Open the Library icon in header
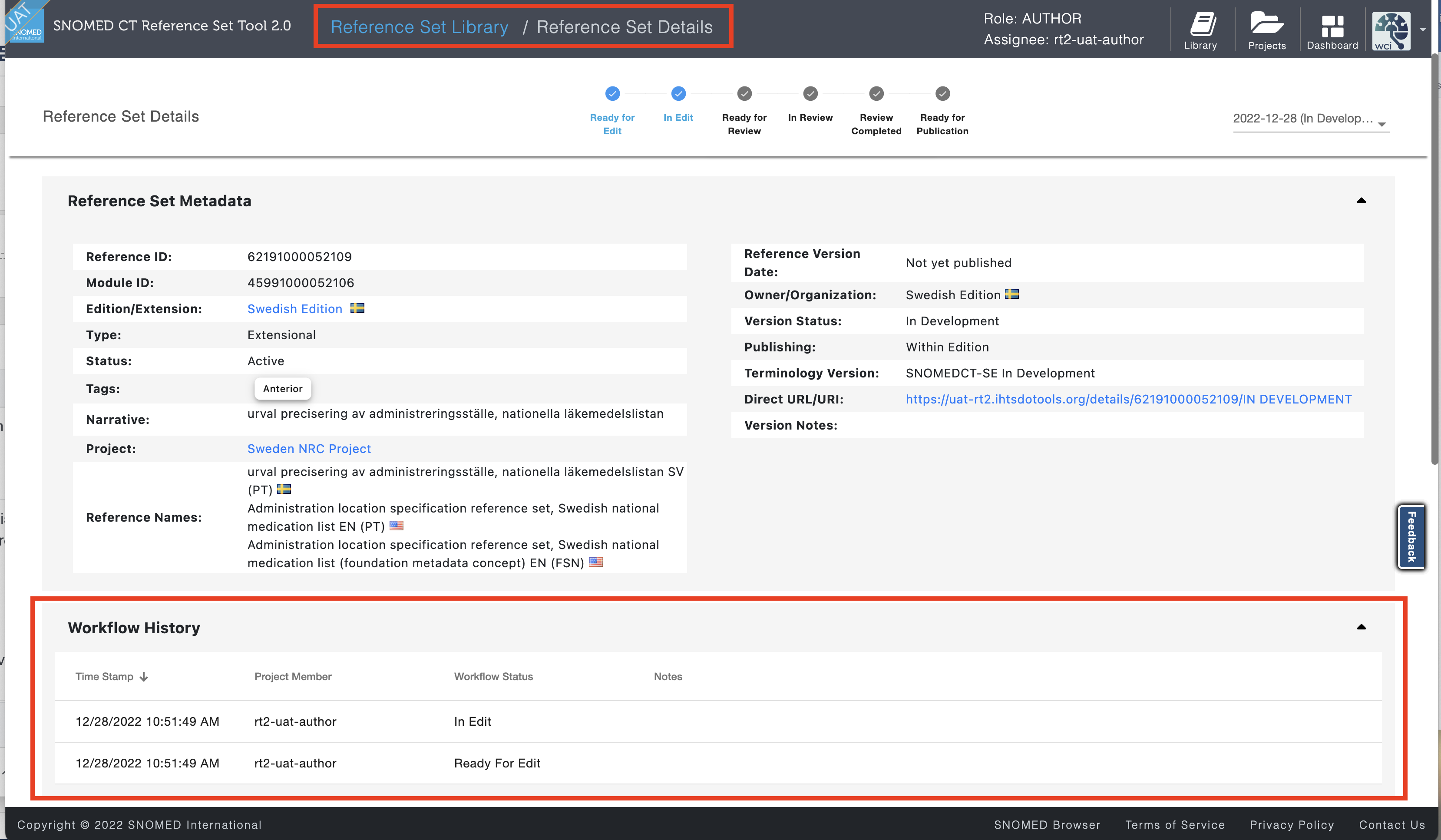 pos(1201,30)
